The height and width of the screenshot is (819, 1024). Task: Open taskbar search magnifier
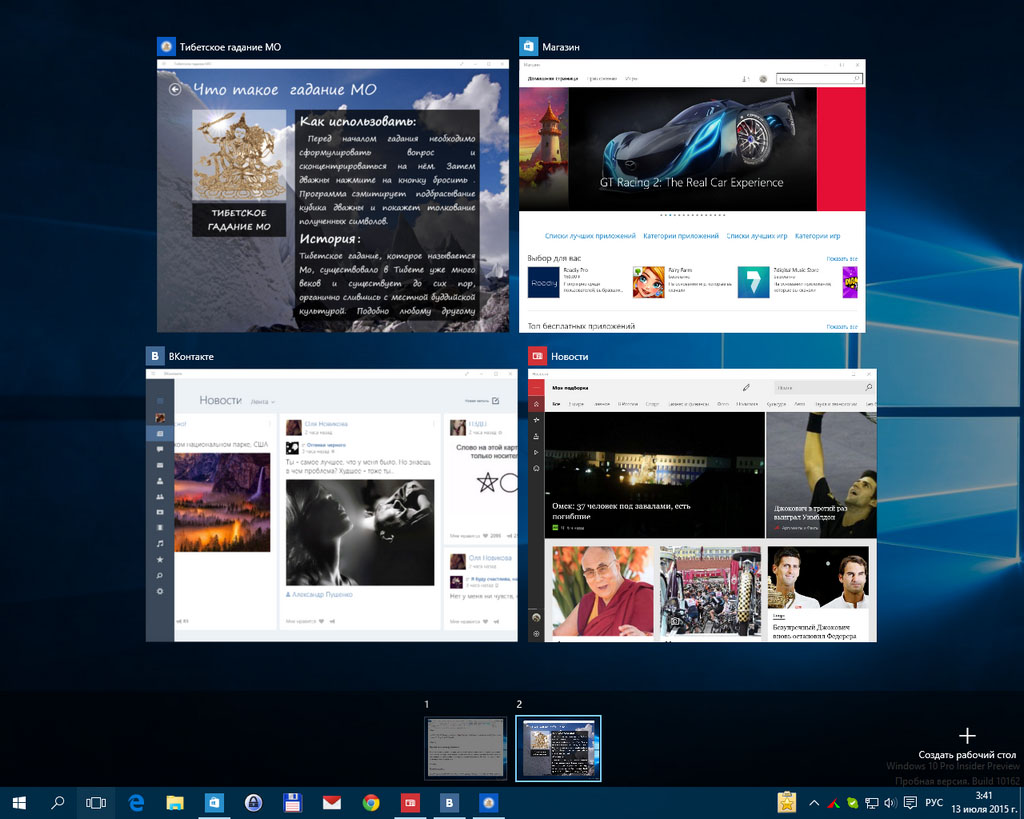pos(57,803)
